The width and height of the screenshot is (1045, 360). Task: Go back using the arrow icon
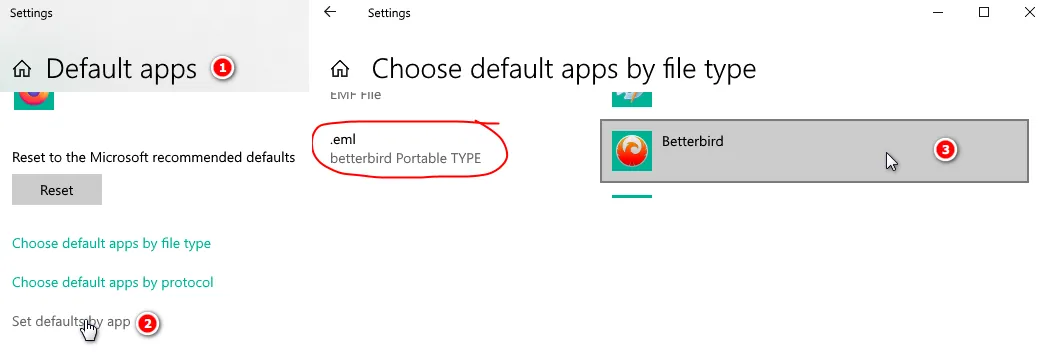[x=330, y=12]
